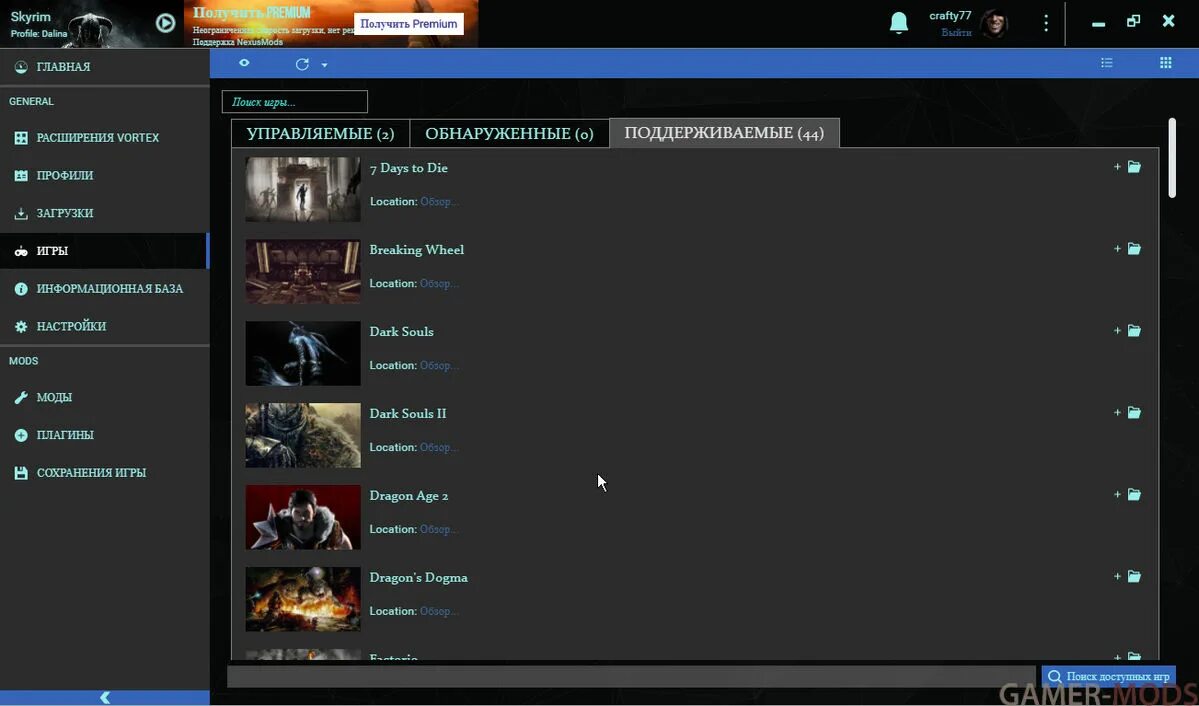This screenshot has width=1199, height=706.
Task: Collapse the sidebar with bottom chevron
Action: click(105, 698)
